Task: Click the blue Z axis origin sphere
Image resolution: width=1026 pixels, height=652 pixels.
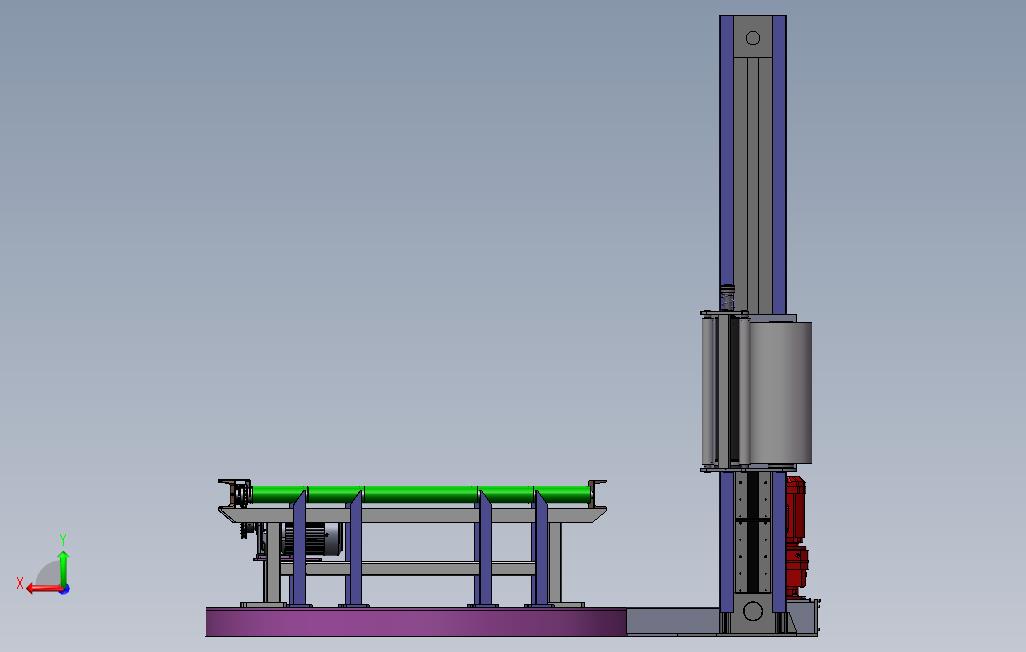Action: 65,589
